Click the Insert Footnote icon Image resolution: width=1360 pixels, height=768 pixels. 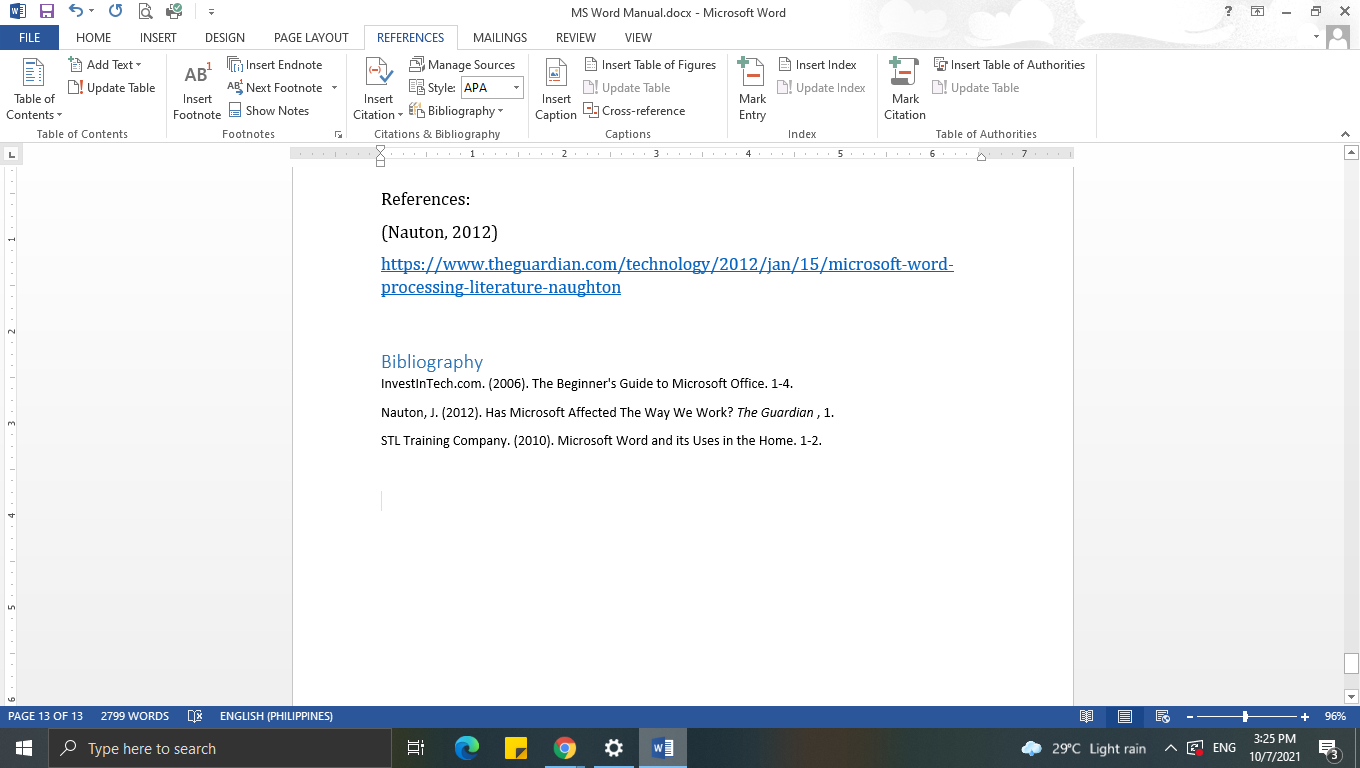click(197, 90)
